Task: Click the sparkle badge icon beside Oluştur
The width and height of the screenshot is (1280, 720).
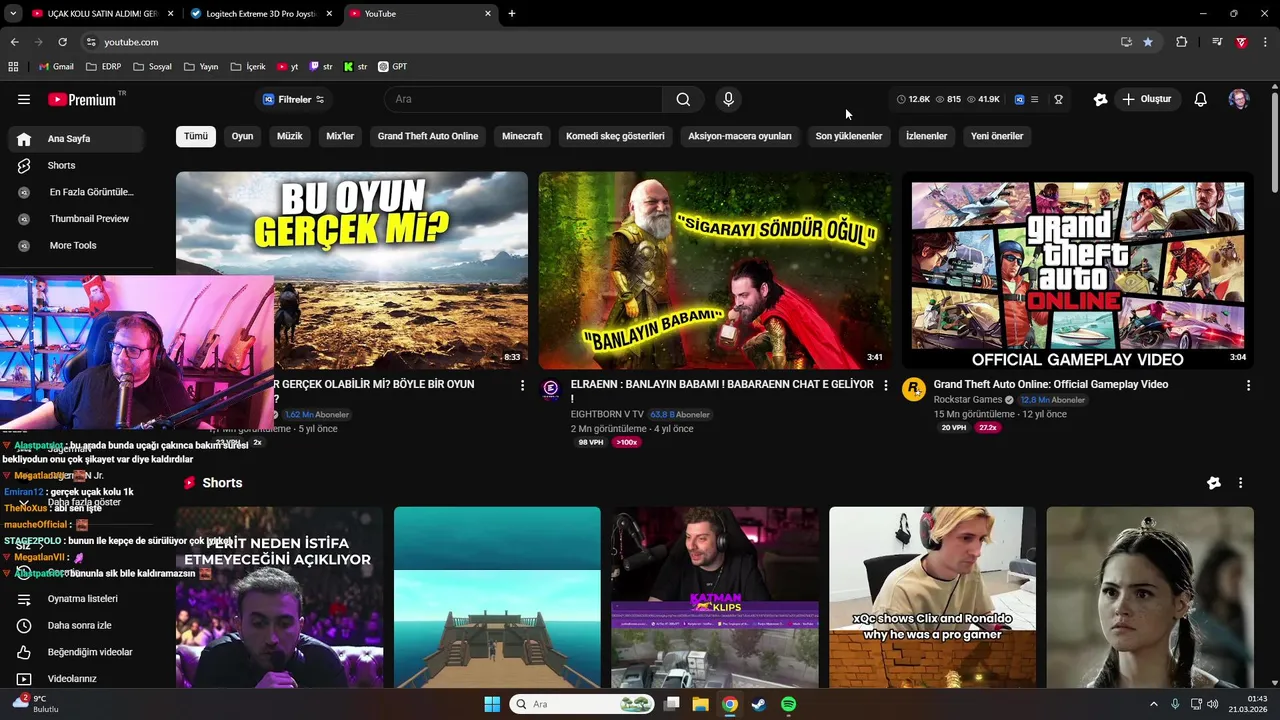Action: (1100, 99)
